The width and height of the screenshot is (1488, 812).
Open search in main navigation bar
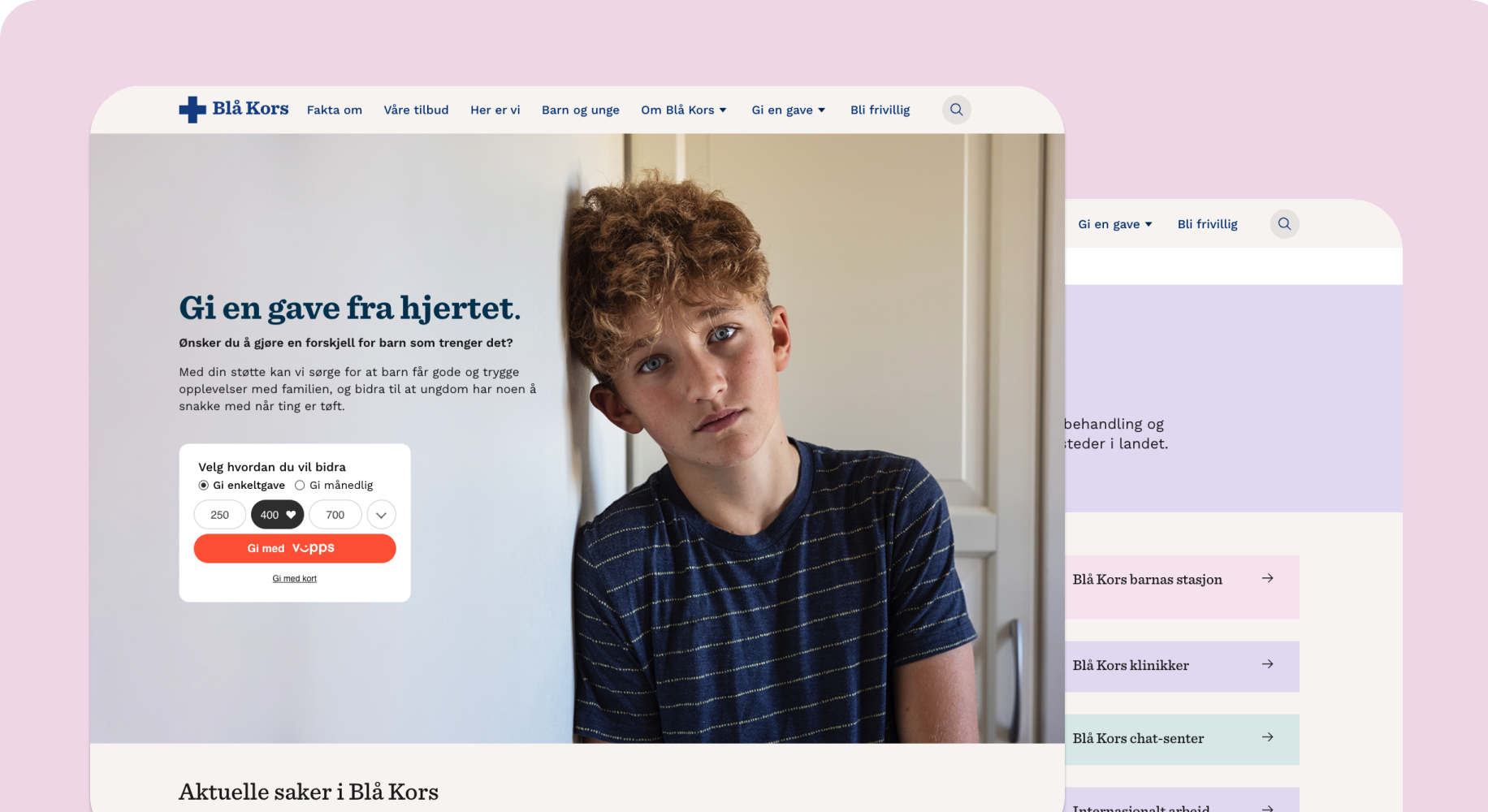[956, 110]
